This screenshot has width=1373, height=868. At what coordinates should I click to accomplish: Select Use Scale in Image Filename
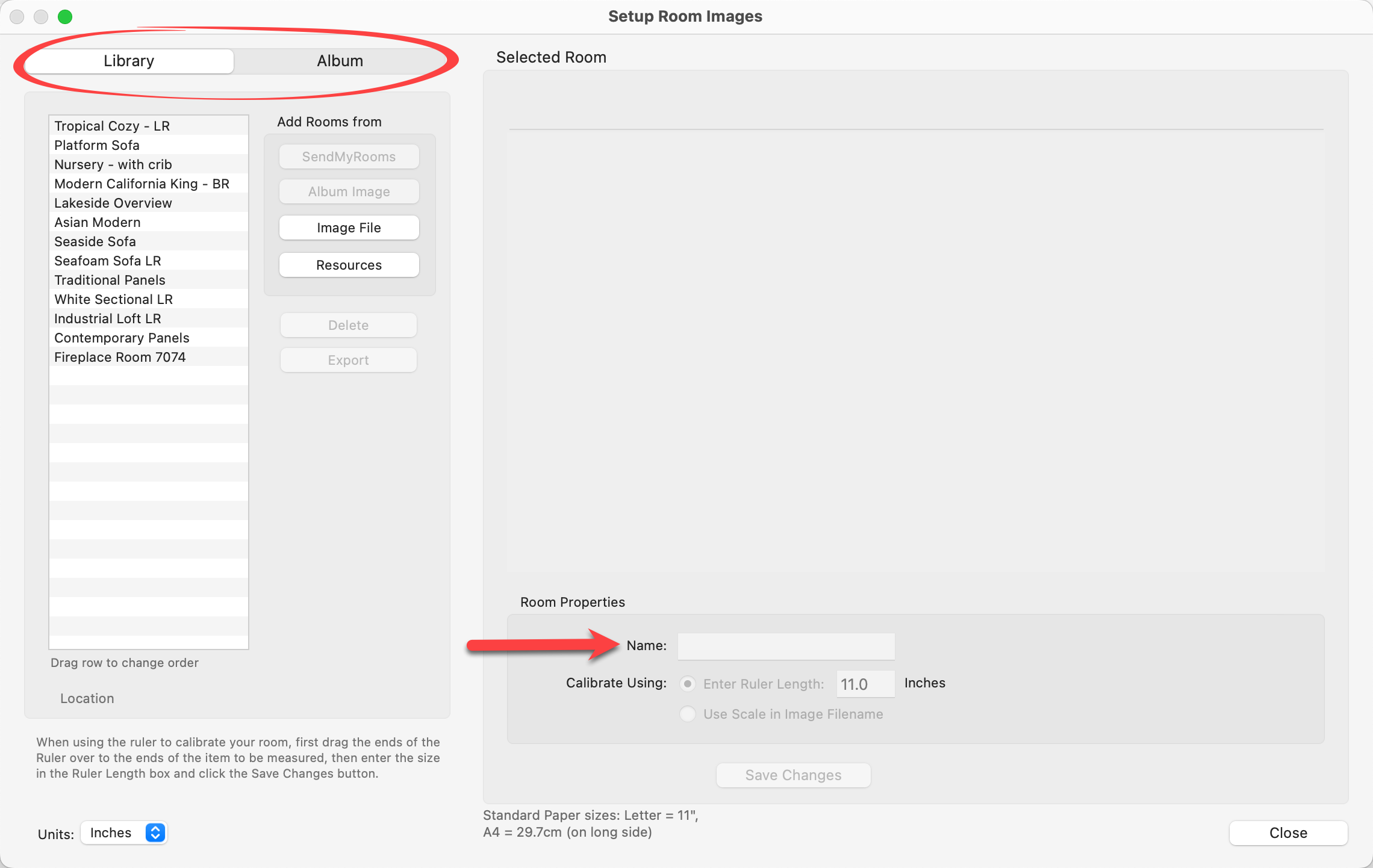point(688,714)
